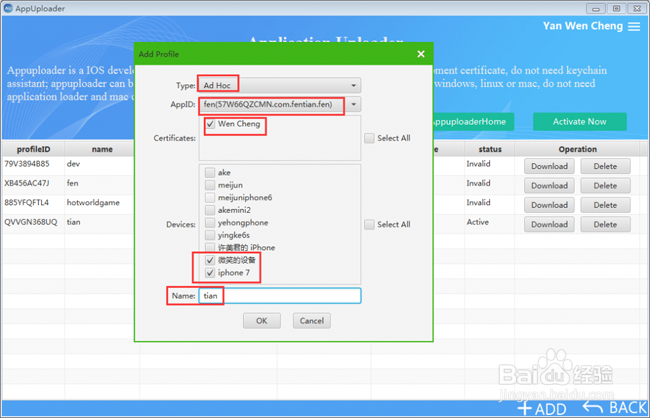
Task: Delete the fen profile
Action: pyautogui.click(x=605, y=186)
